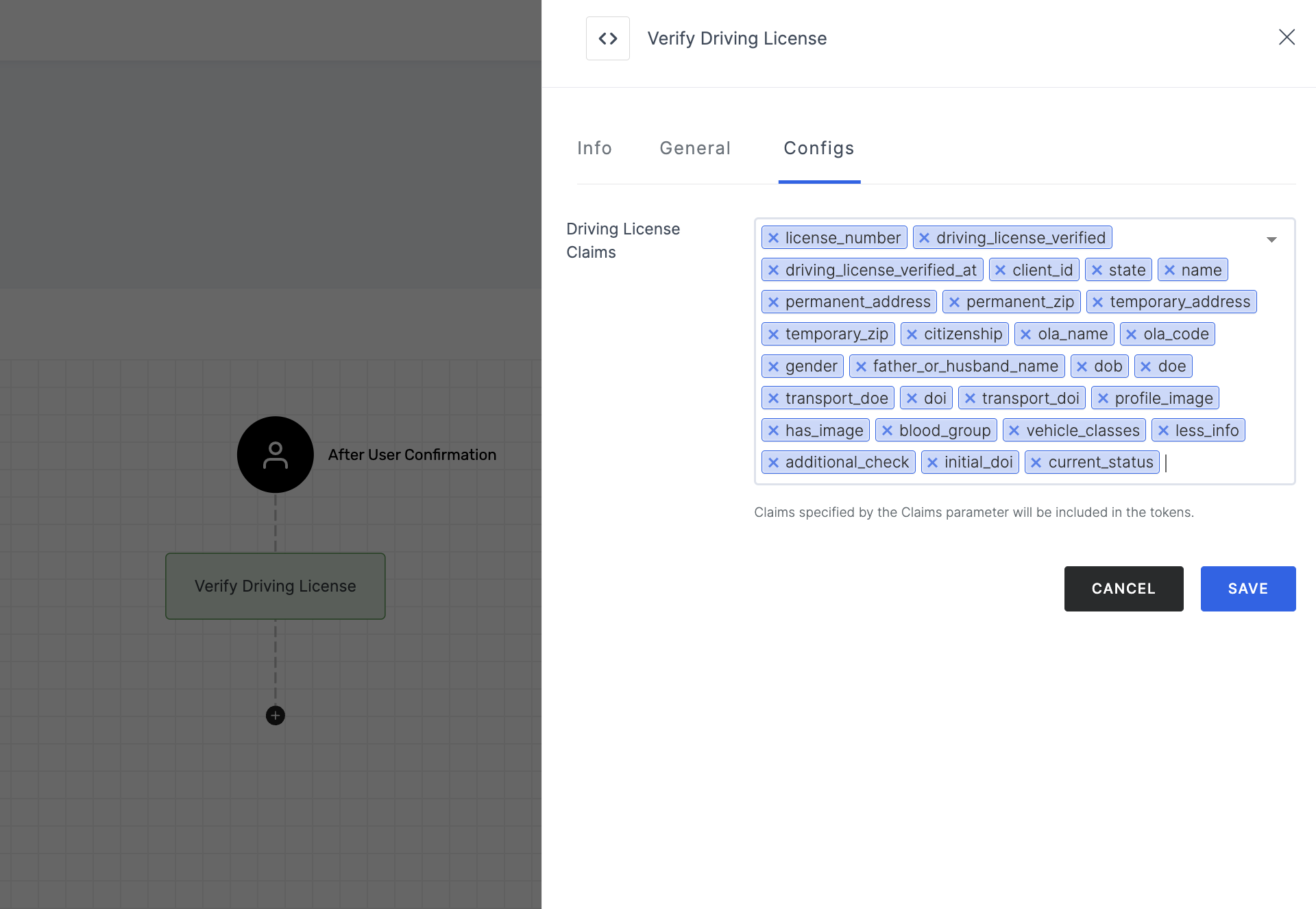Click the SAVE button
1316x909 pixels.
tap(1248, 589)
